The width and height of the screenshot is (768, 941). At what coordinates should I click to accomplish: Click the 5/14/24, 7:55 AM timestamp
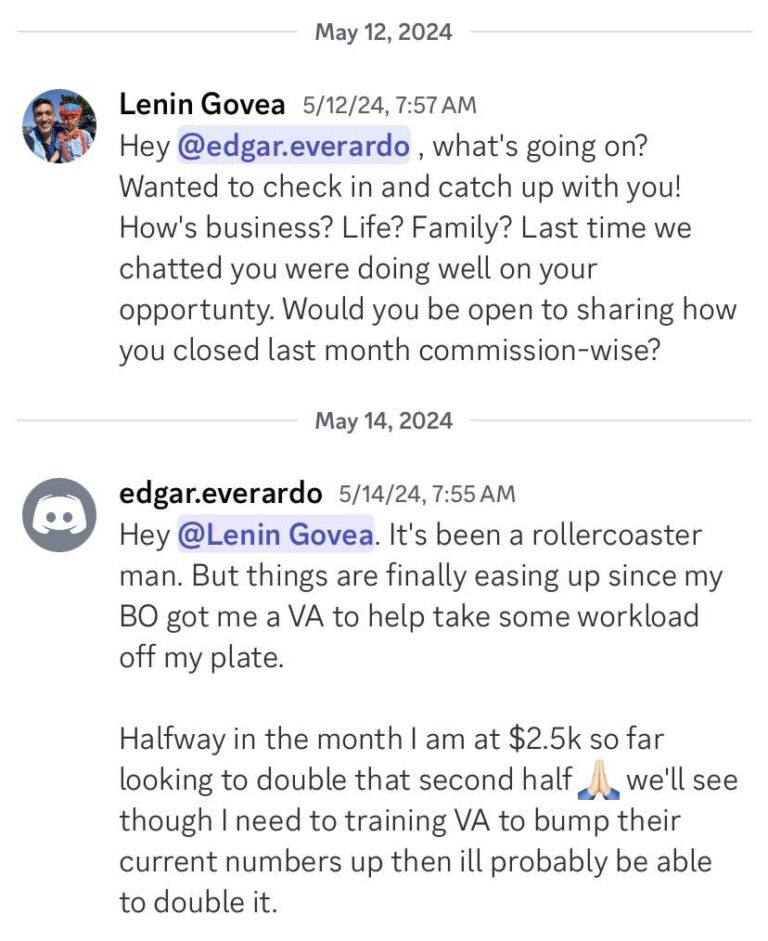point(427,494)
